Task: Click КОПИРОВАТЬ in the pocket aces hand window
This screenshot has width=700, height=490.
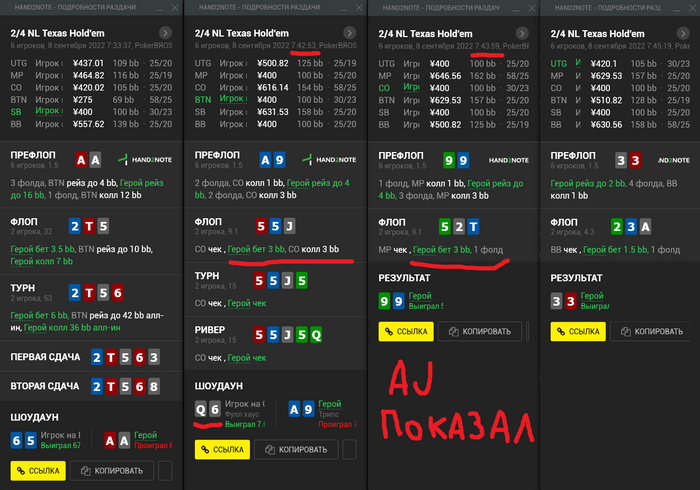Action: tap(112, 471)
